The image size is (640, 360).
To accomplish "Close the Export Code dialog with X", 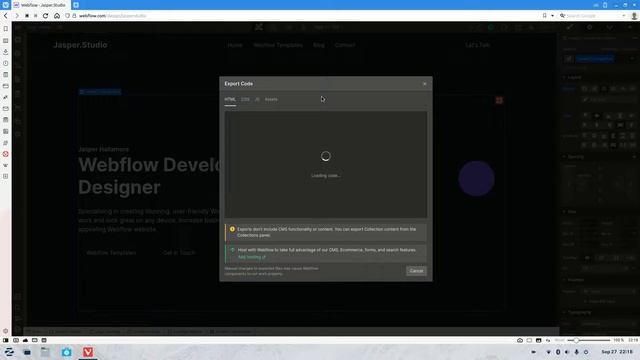I will (x=424, y=84).
